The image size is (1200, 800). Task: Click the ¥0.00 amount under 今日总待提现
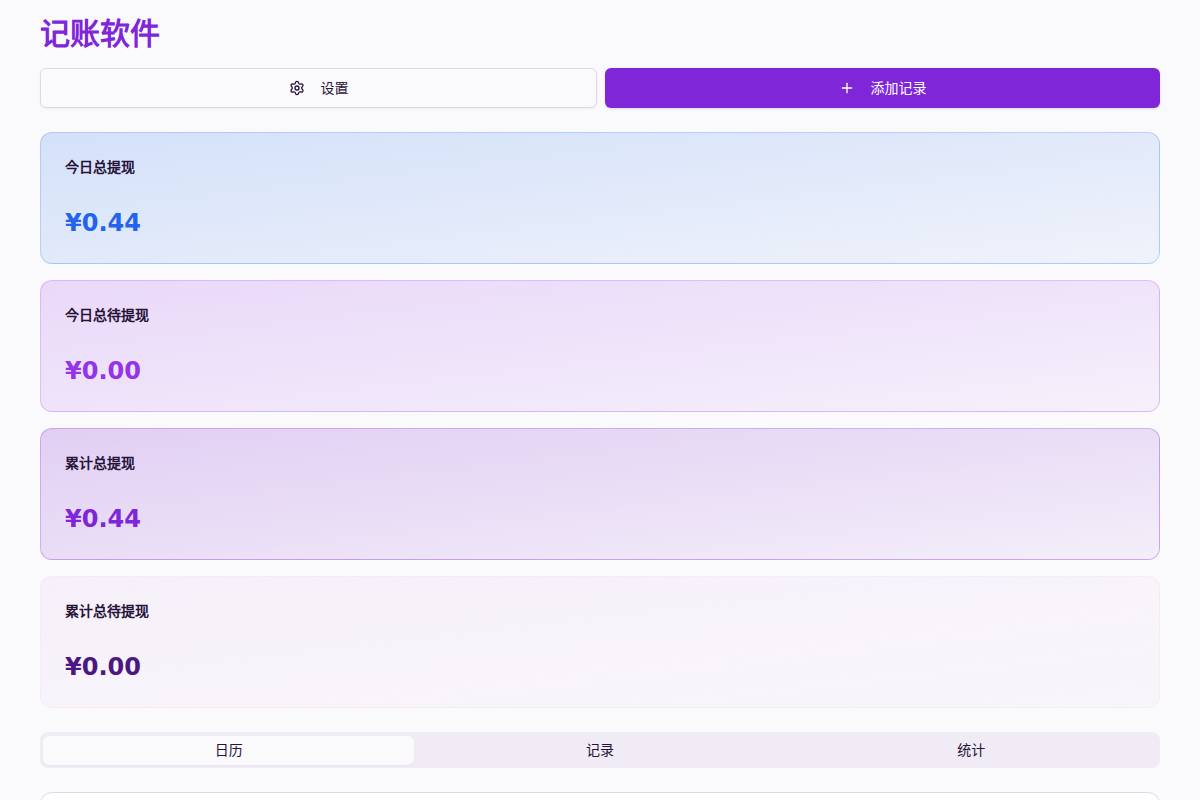(x=103, y=370)
